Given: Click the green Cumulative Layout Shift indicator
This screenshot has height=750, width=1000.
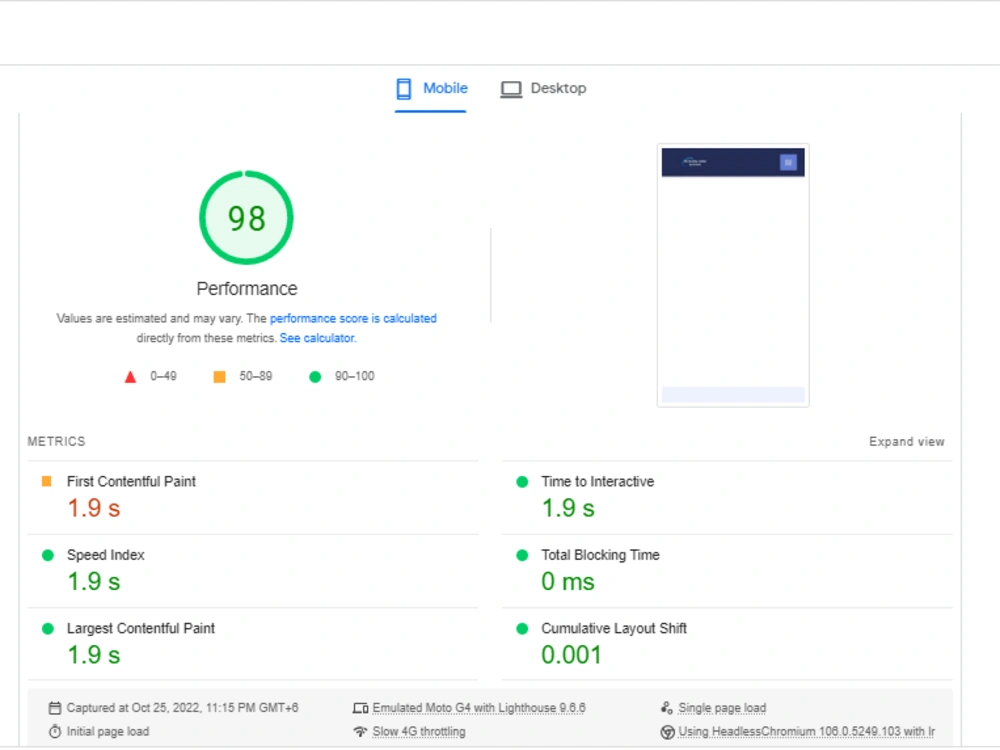Looking at the screenshot, I should (x=522, y=628).
